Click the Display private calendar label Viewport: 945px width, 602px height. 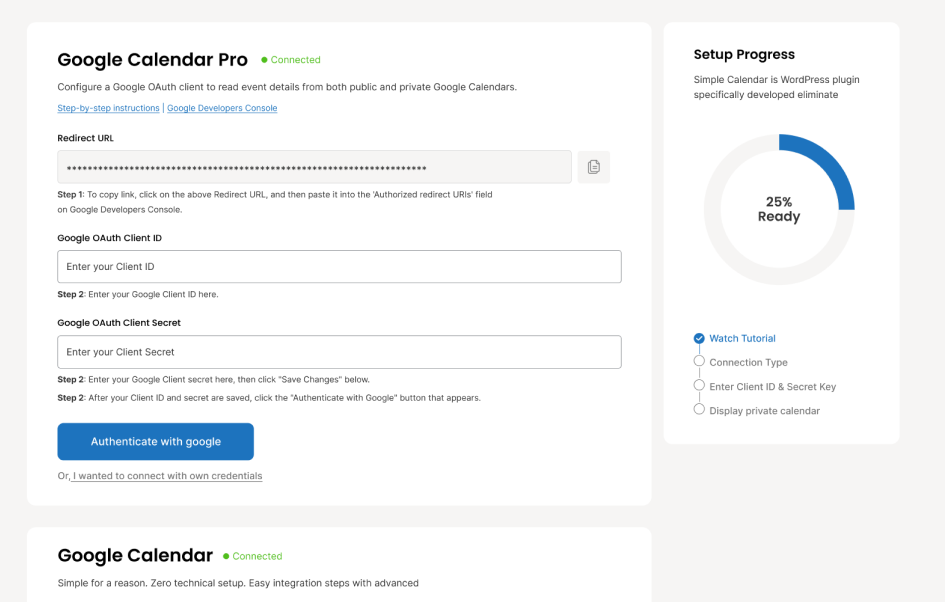pos(764,410)
